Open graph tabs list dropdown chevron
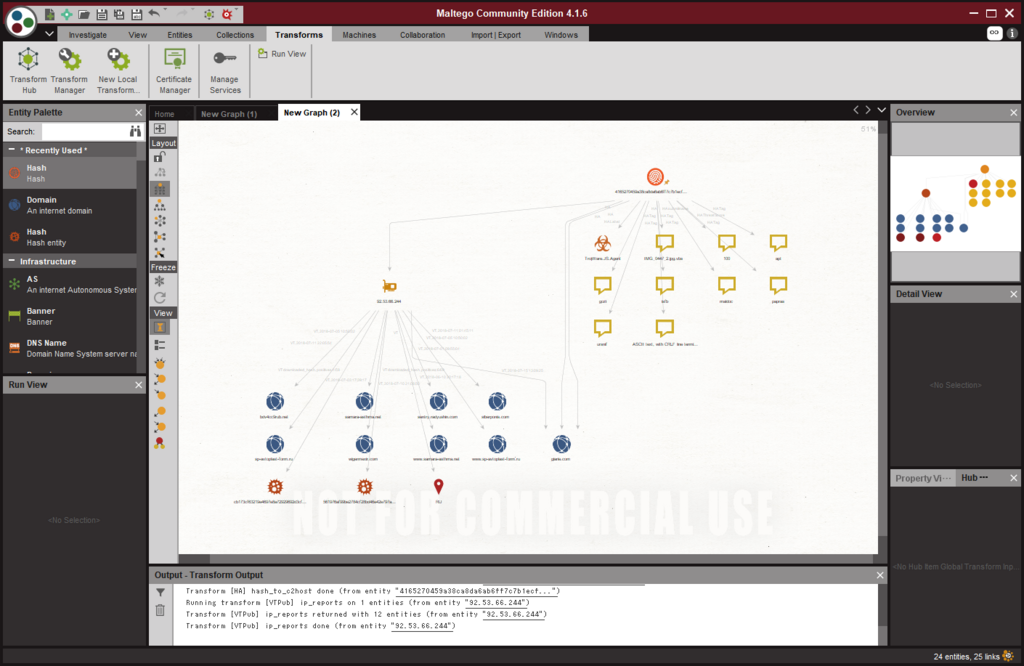Image resolution: width=1024 pixels, height=666 pixels. point(882,110)
